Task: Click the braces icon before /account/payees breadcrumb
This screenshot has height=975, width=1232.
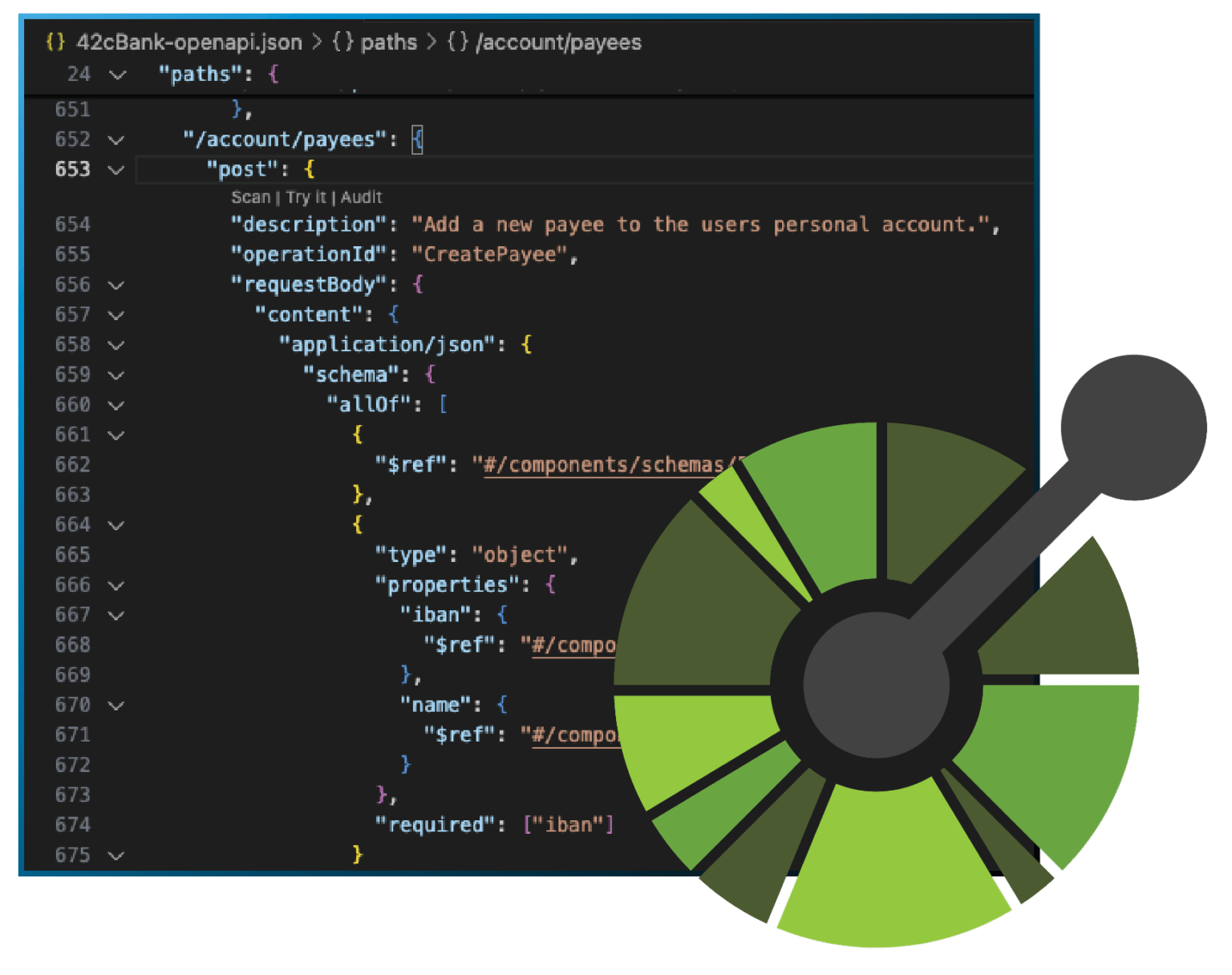Action: click(458, 42)
